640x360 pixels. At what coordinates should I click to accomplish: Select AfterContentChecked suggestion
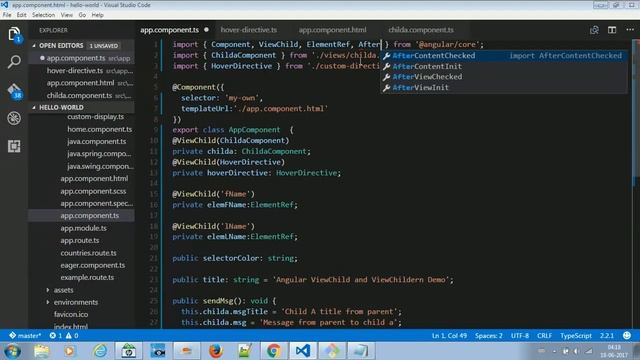pyautogui.click(x=504, y=56)
